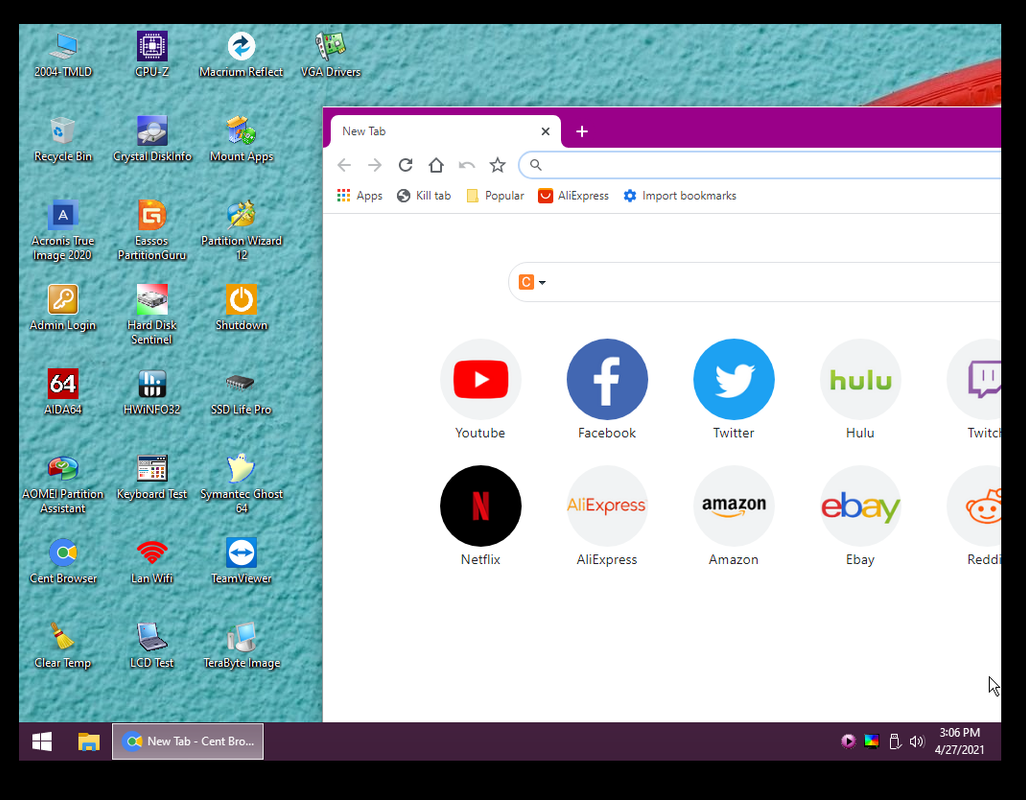Click the undo closed tab arrow

pyautogui.click(x=467, y=165)
